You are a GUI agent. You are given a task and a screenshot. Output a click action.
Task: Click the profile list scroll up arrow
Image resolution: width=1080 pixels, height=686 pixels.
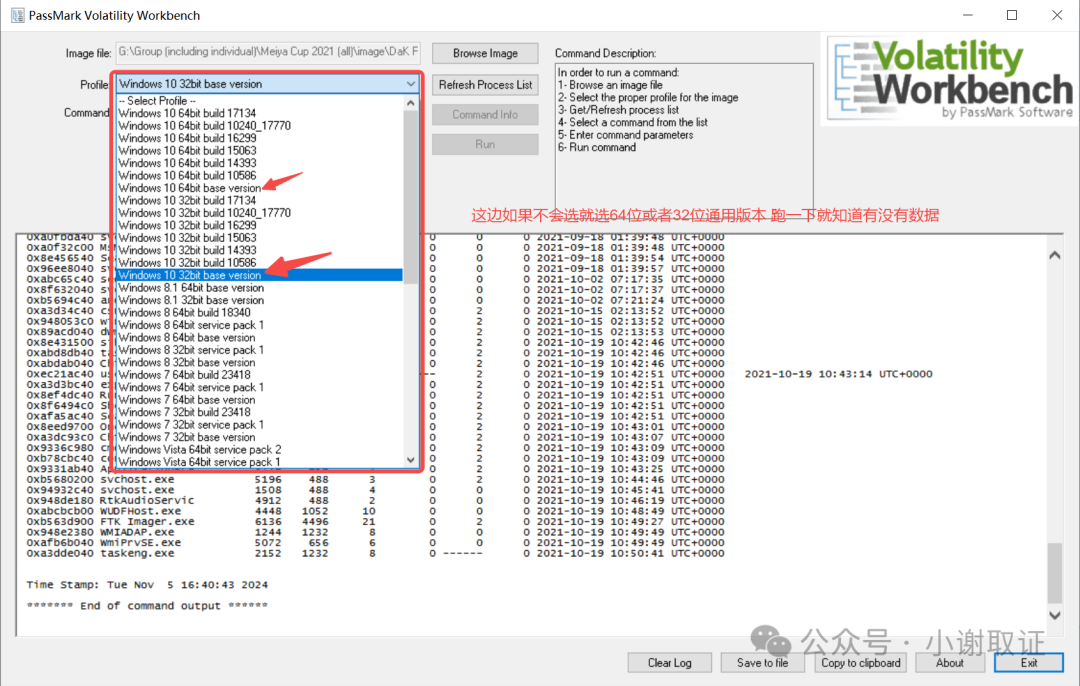411,103
